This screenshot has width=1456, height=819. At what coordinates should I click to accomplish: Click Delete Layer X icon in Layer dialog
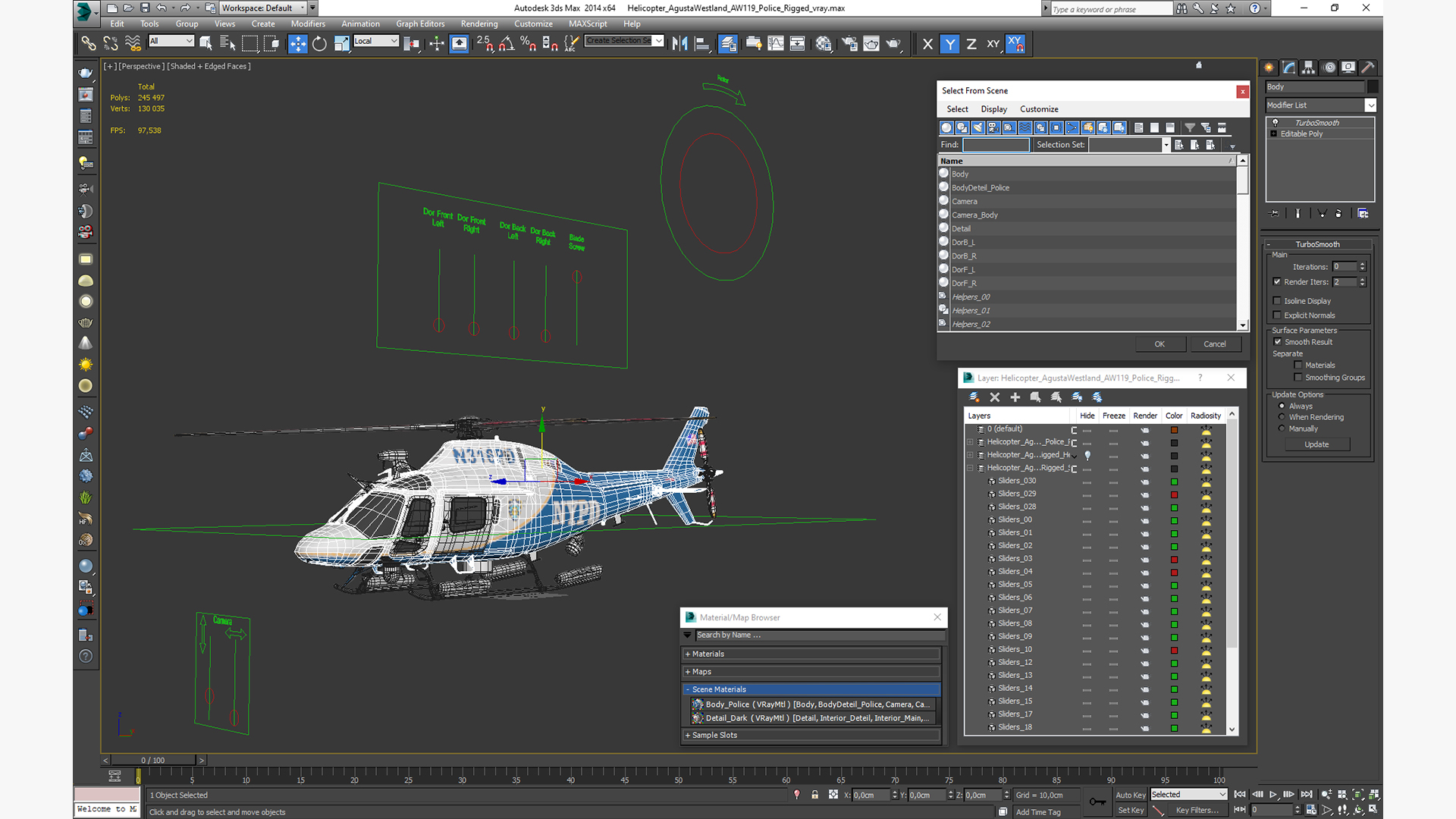(x=995, y=397)
